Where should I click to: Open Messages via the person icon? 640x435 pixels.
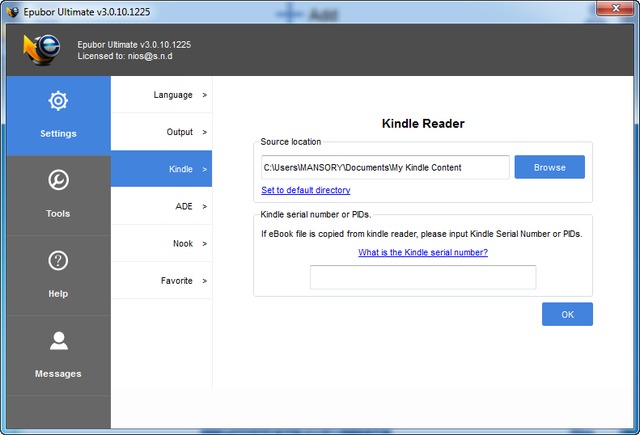pos(57,341)
